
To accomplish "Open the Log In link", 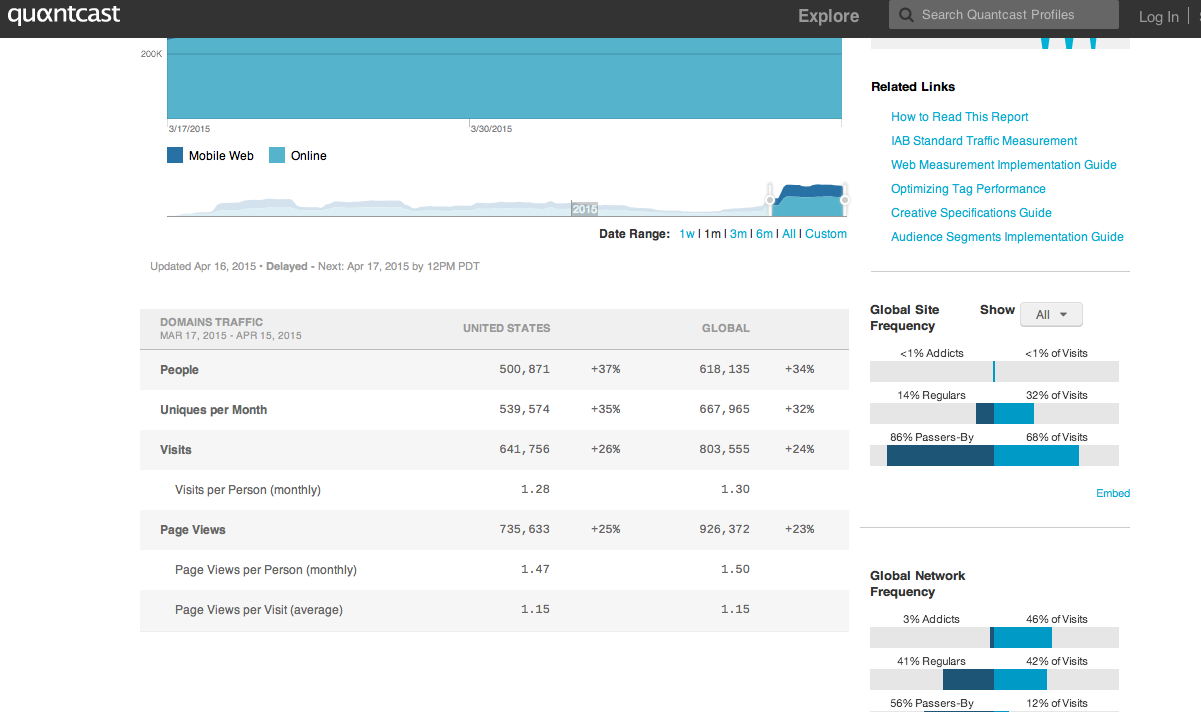I will pos(1159,17).
